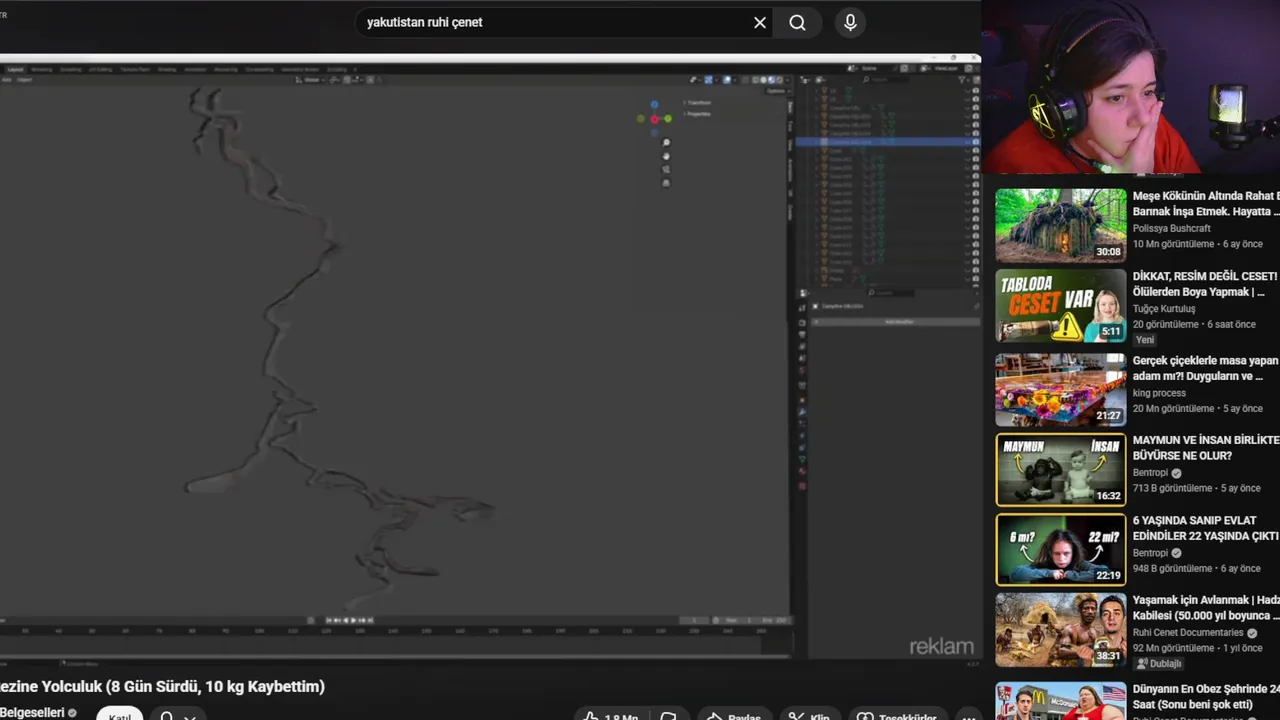The image size is (1280, 720).
Task: Click the timeline play button in Blender video
Action: 352,620
